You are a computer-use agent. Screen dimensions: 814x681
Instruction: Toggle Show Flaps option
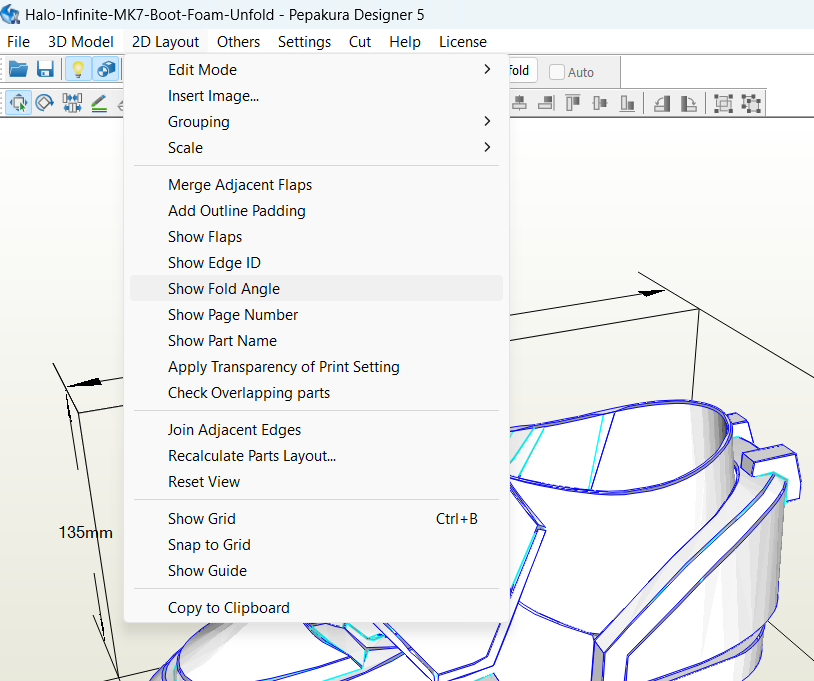(x=316, y=237)
